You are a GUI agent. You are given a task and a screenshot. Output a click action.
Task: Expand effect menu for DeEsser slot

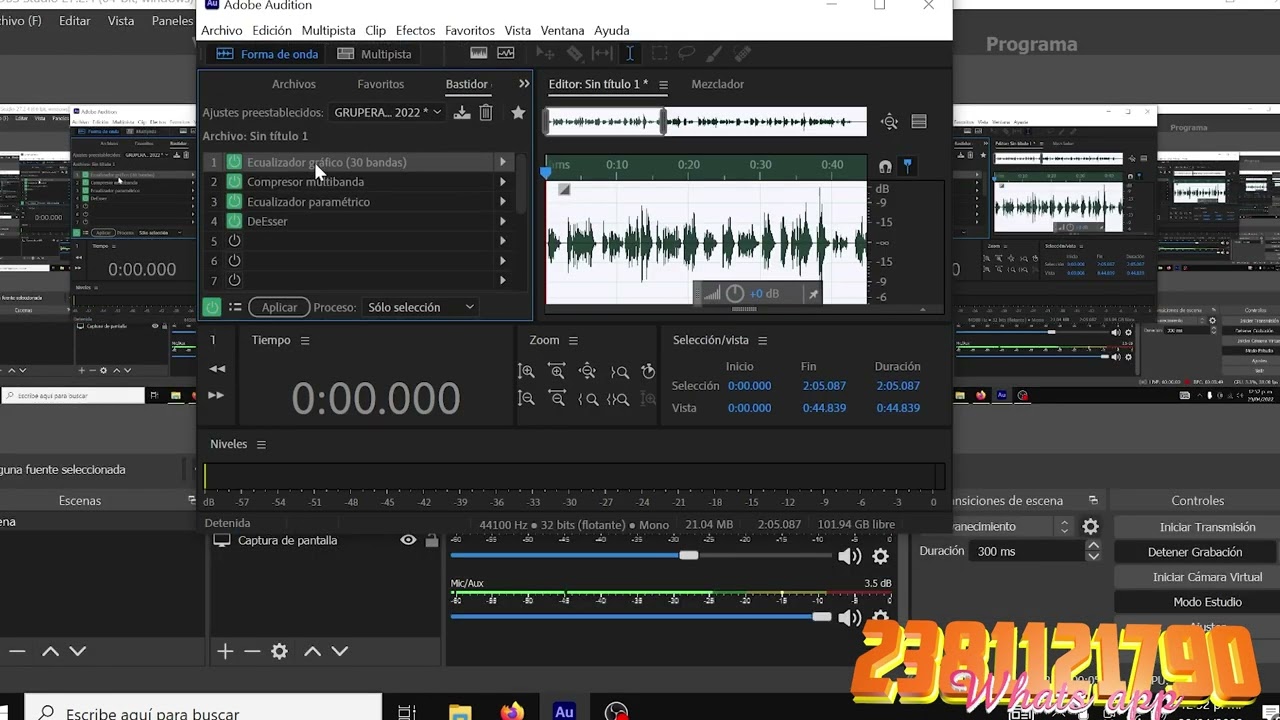tap(503, 221)
